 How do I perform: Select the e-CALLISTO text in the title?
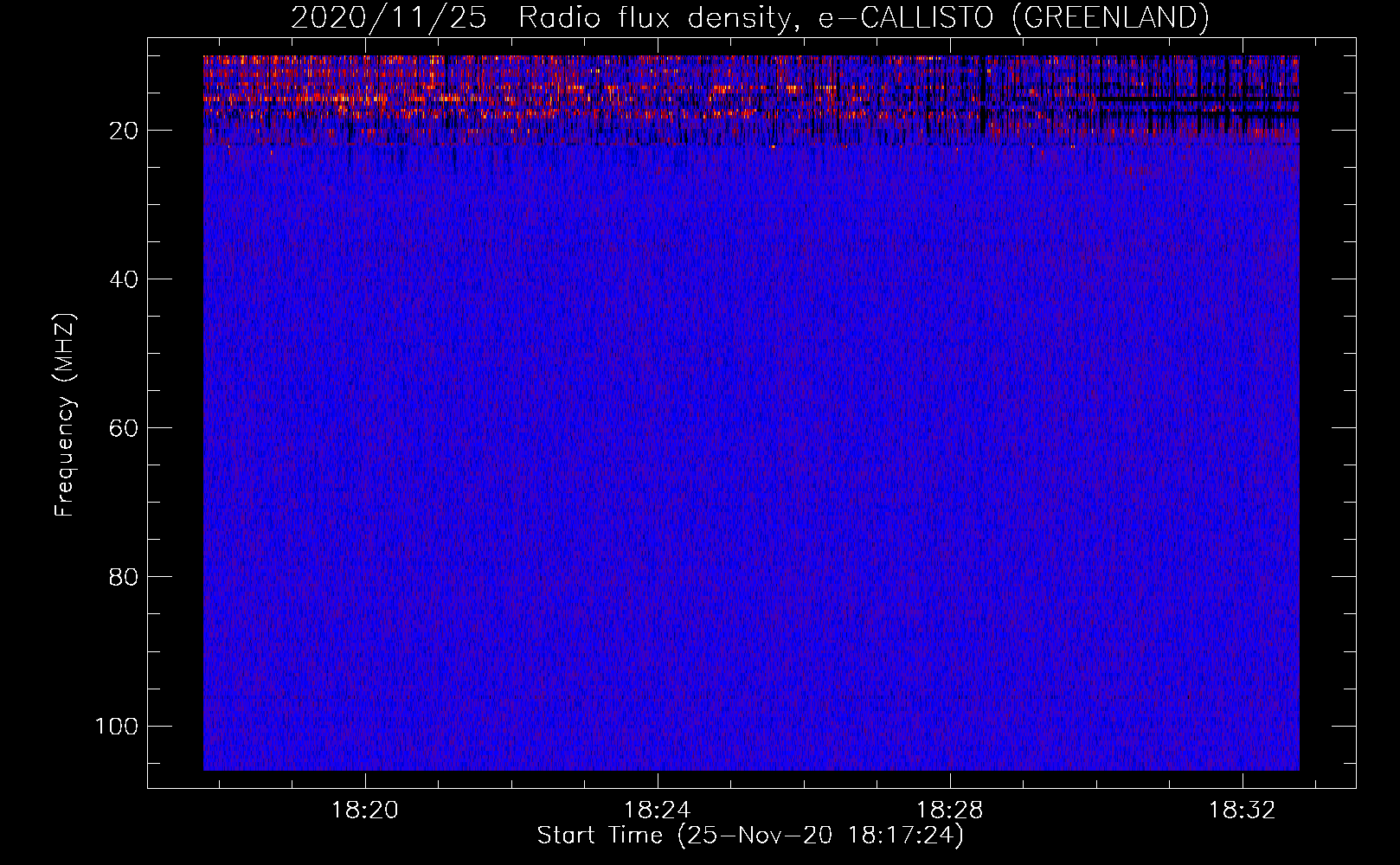point(906,17)
